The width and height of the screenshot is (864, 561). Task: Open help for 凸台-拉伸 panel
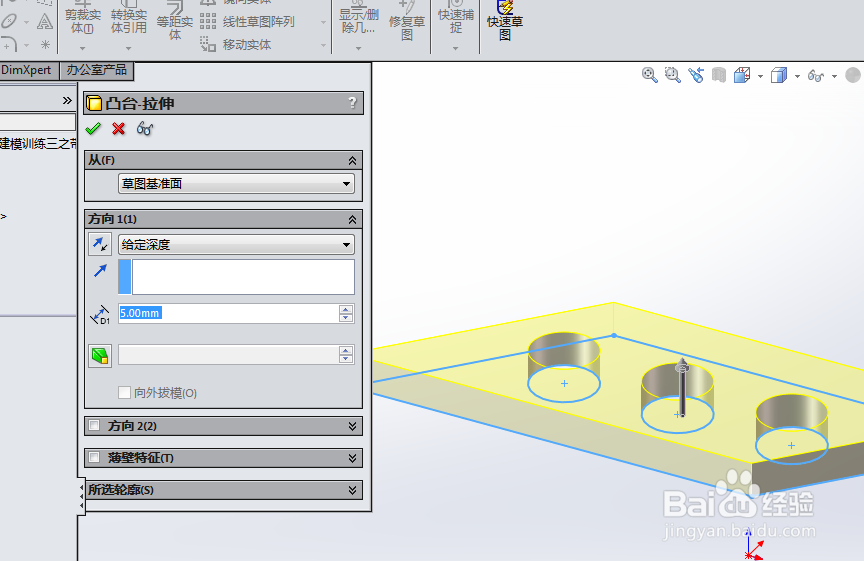pos(353,103)
